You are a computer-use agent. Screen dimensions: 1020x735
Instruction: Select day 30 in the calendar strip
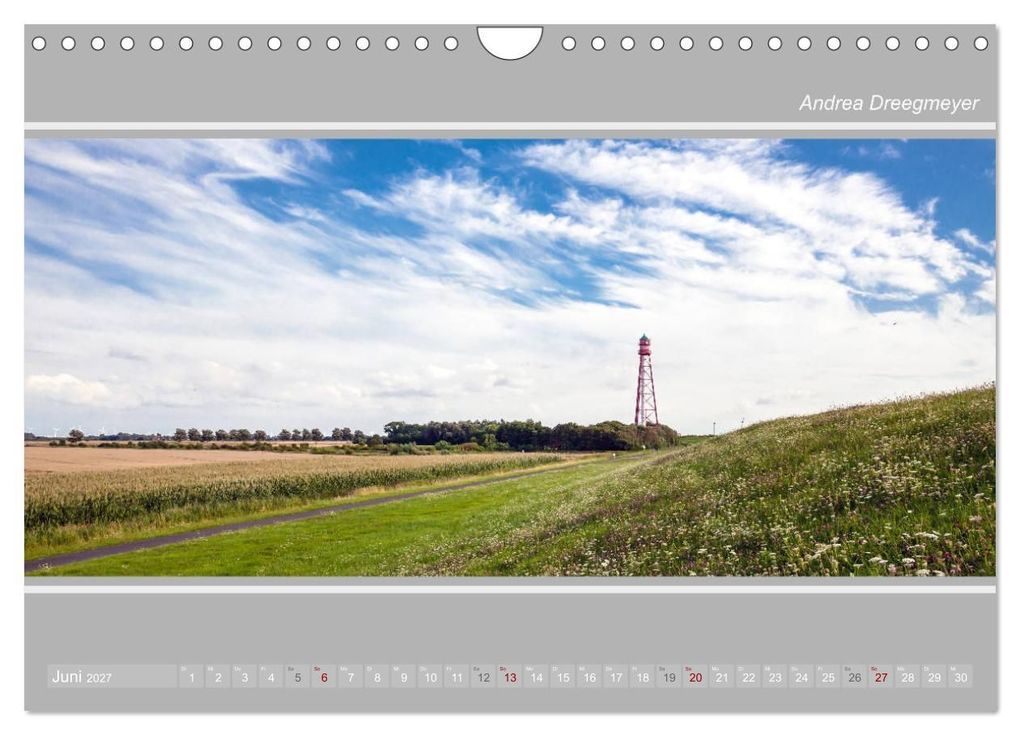(961, 676)
